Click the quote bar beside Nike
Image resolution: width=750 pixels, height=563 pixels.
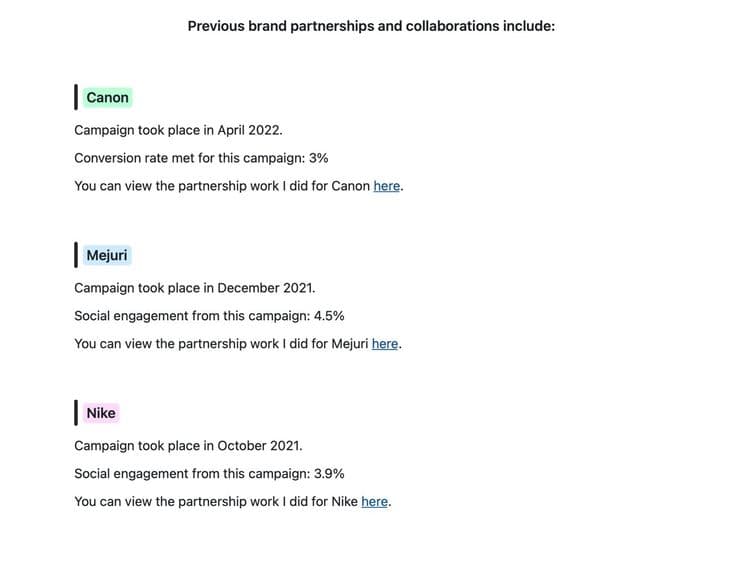coord(76,413)
